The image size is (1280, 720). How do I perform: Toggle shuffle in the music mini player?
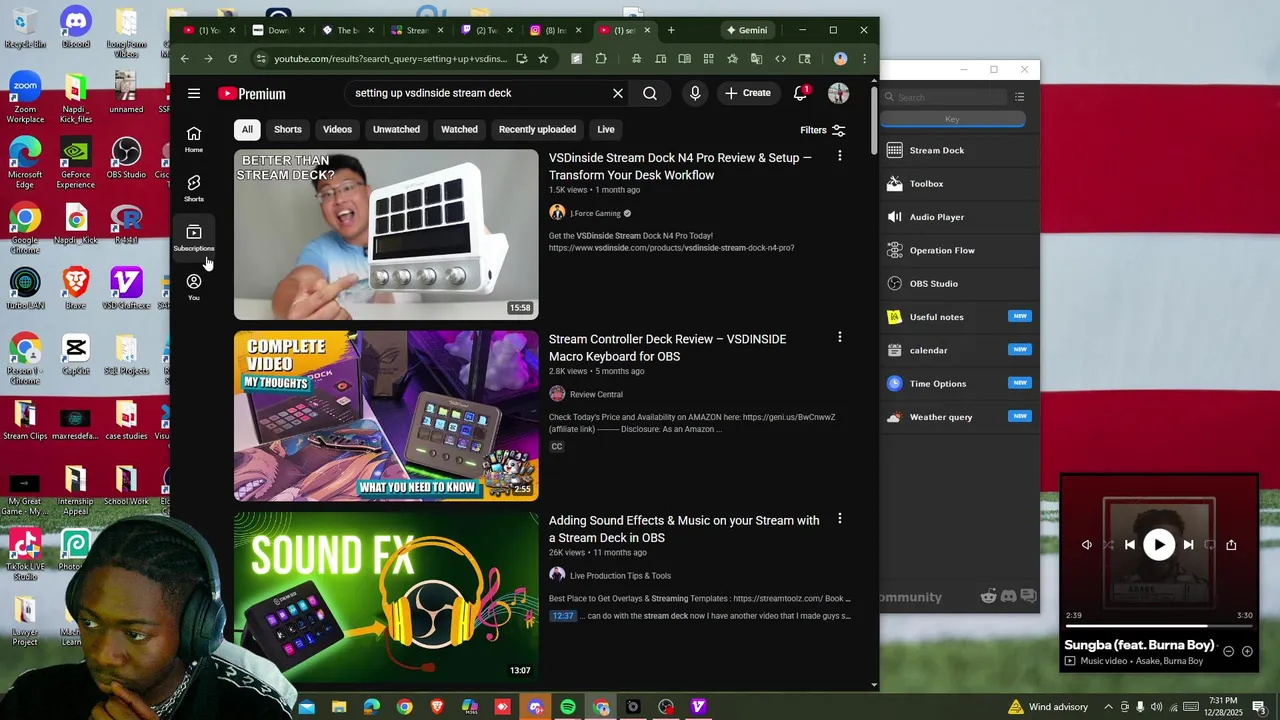(1108, 545)
